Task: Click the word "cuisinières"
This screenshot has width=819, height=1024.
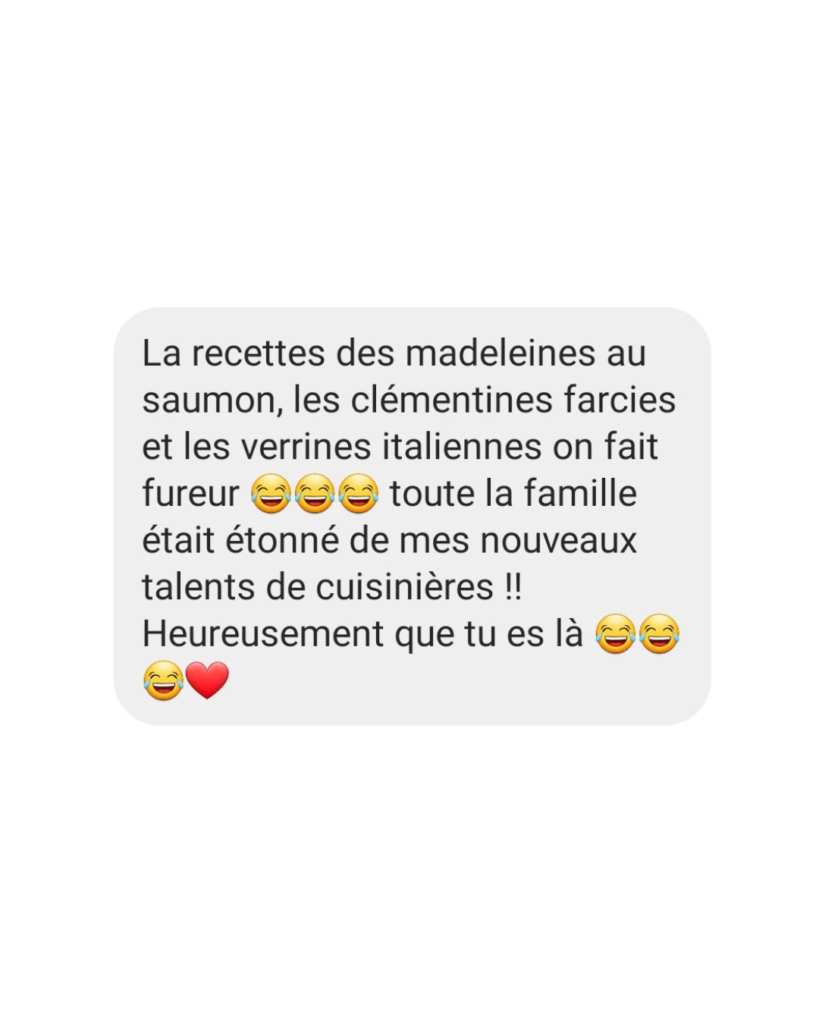Action: click(x=405, y=586)
